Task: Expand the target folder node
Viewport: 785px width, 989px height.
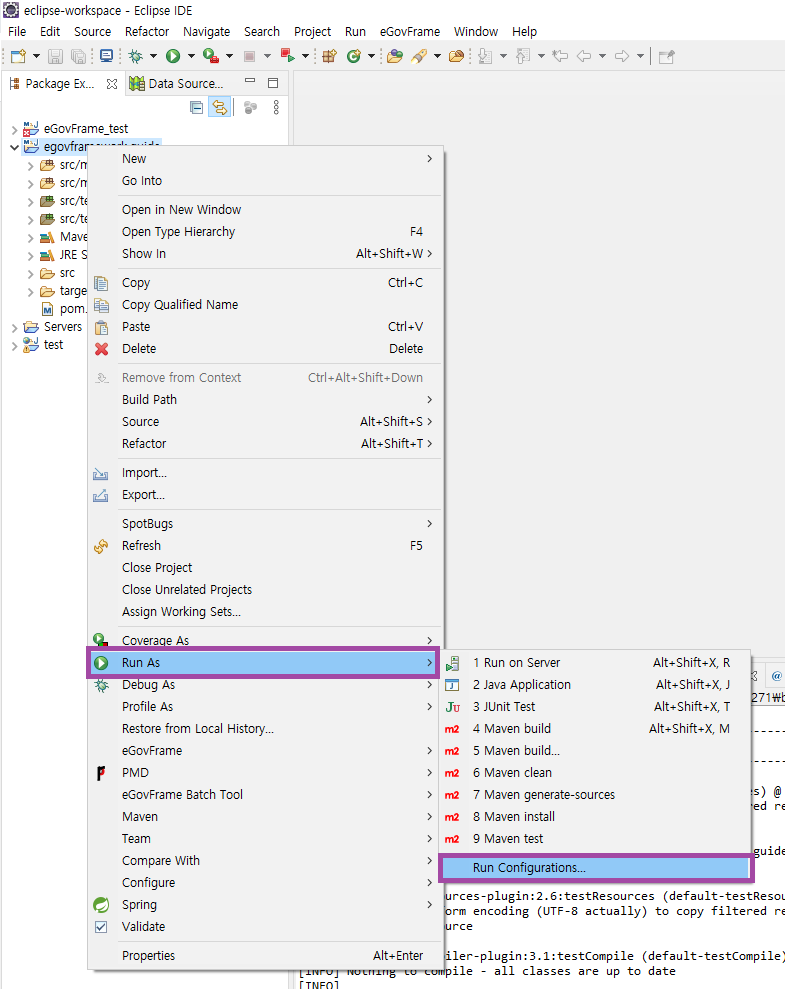Action: (x=30, y=291)
